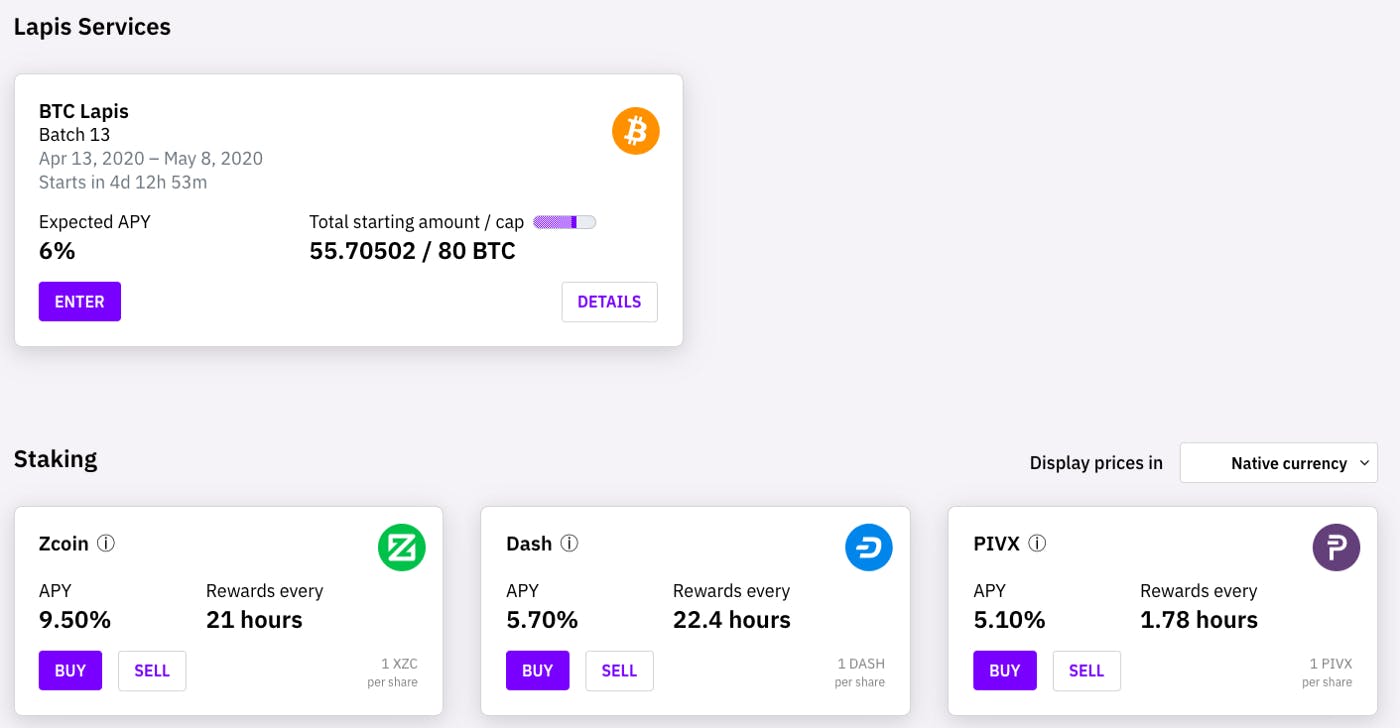
Task: View BTC Lapis details
Action: (x=609, y=302)
